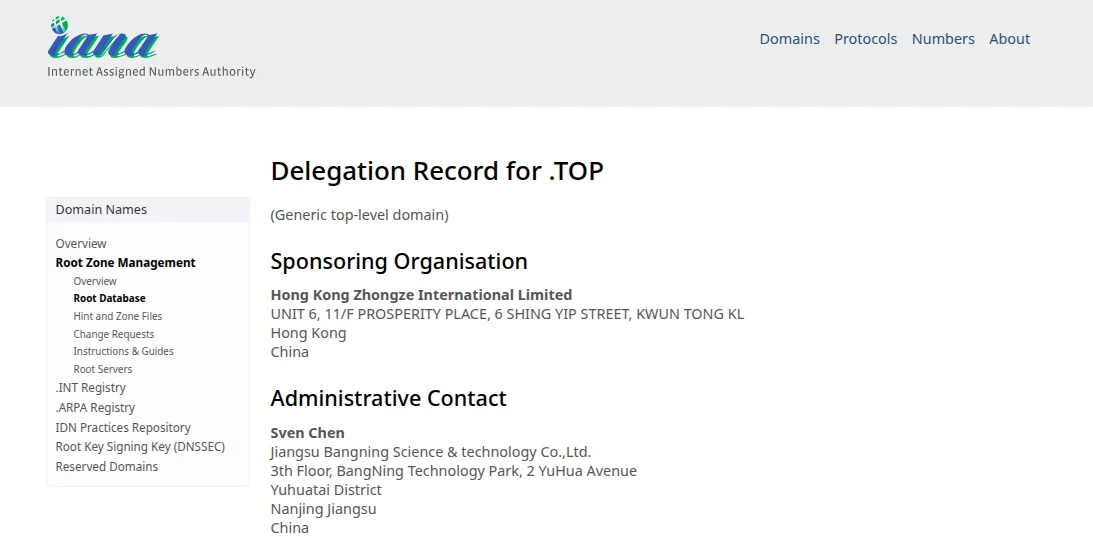
Task: Open Change Requests sidebar link
Action: coord(114,334)
